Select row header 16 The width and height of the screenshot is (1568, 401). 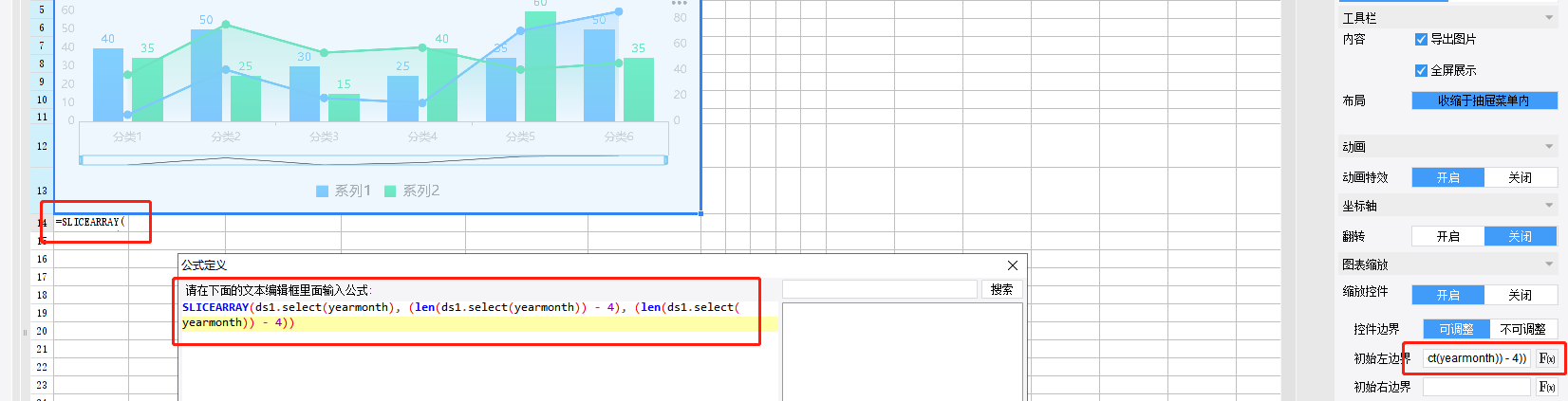[42, 259]
